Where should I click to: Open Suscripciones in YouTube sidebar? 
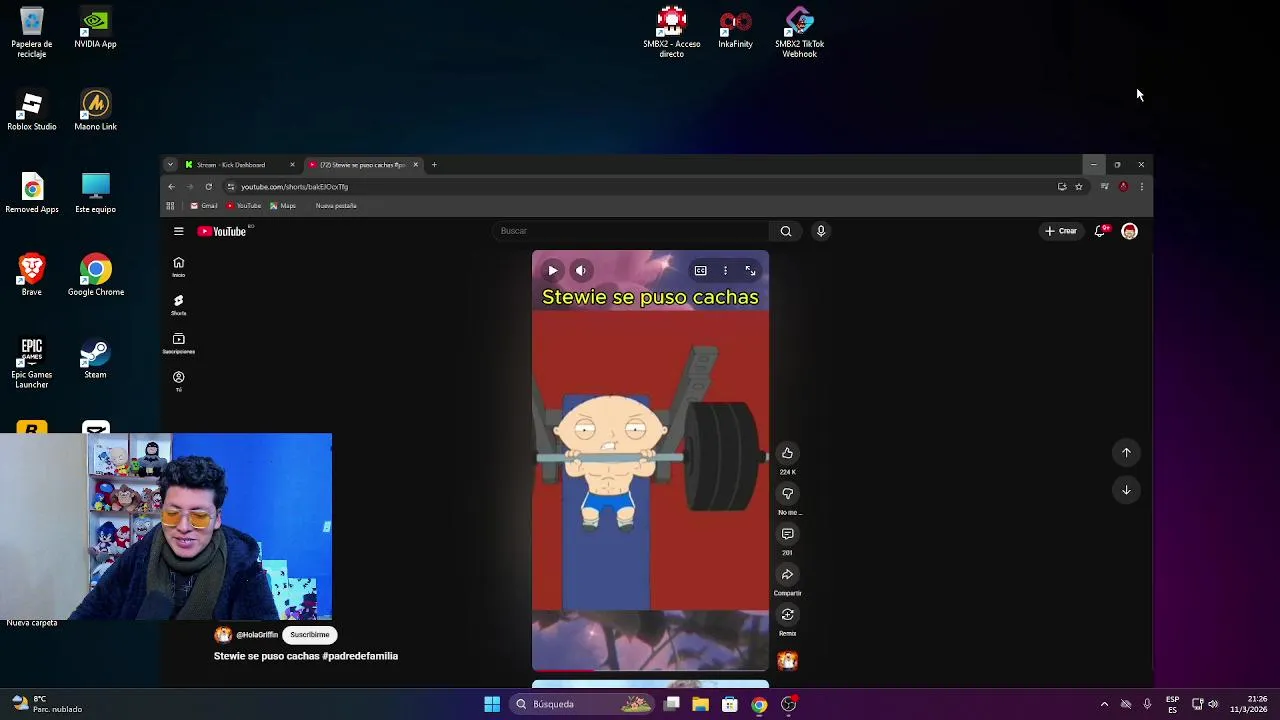(x=178, y=343)
